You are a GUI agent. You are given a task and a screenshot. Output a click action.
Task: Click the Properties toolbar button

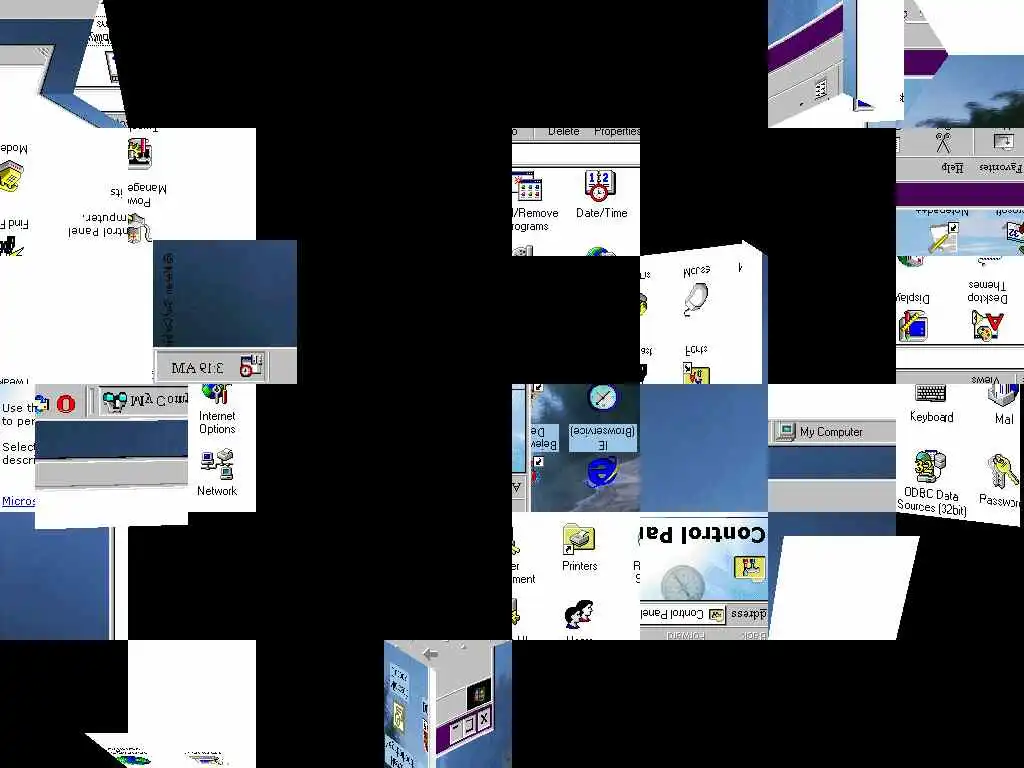[x=616, y=131]
